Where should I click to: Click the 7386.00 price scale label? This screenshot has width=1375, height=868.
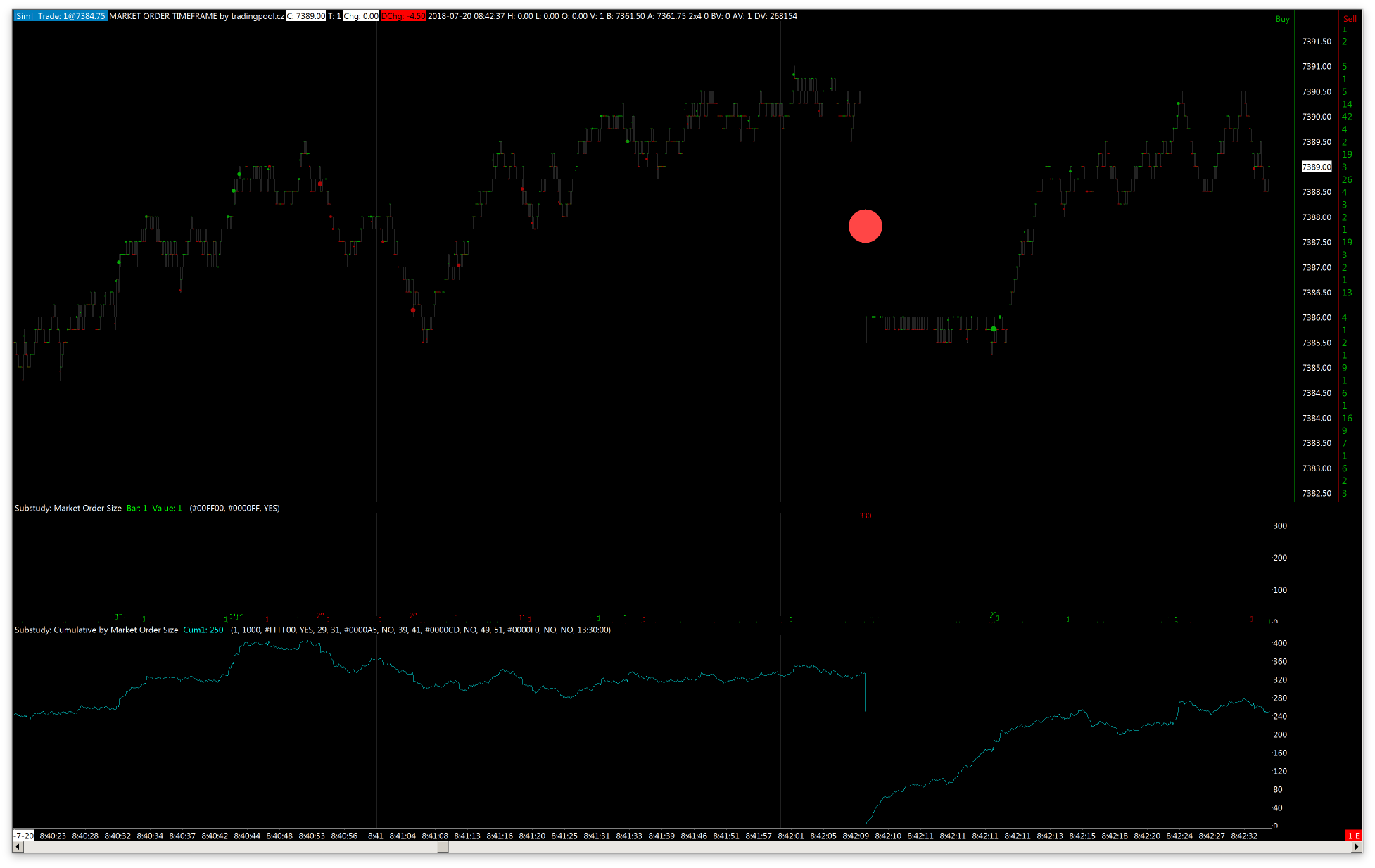tap(1317, 317)
